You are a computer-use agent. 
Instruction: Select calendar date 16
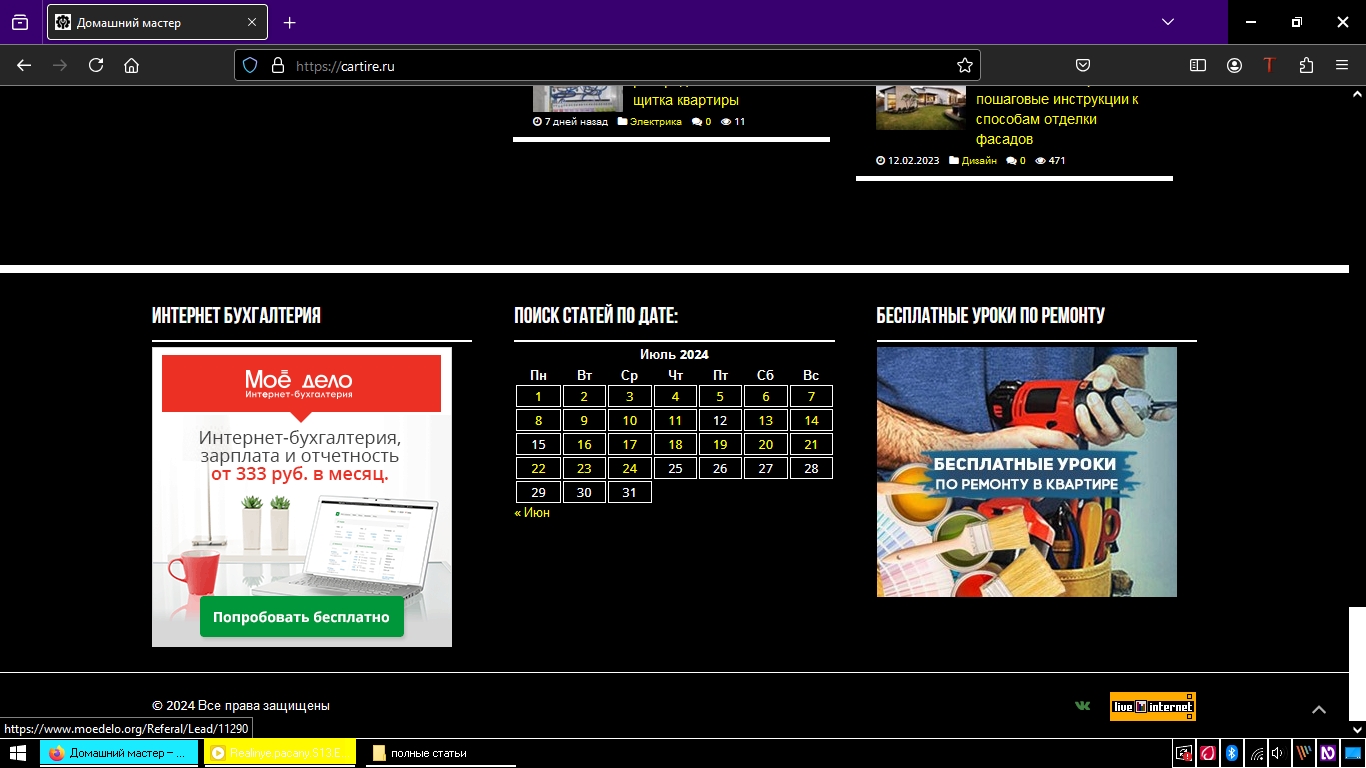[x=584, y=445]
